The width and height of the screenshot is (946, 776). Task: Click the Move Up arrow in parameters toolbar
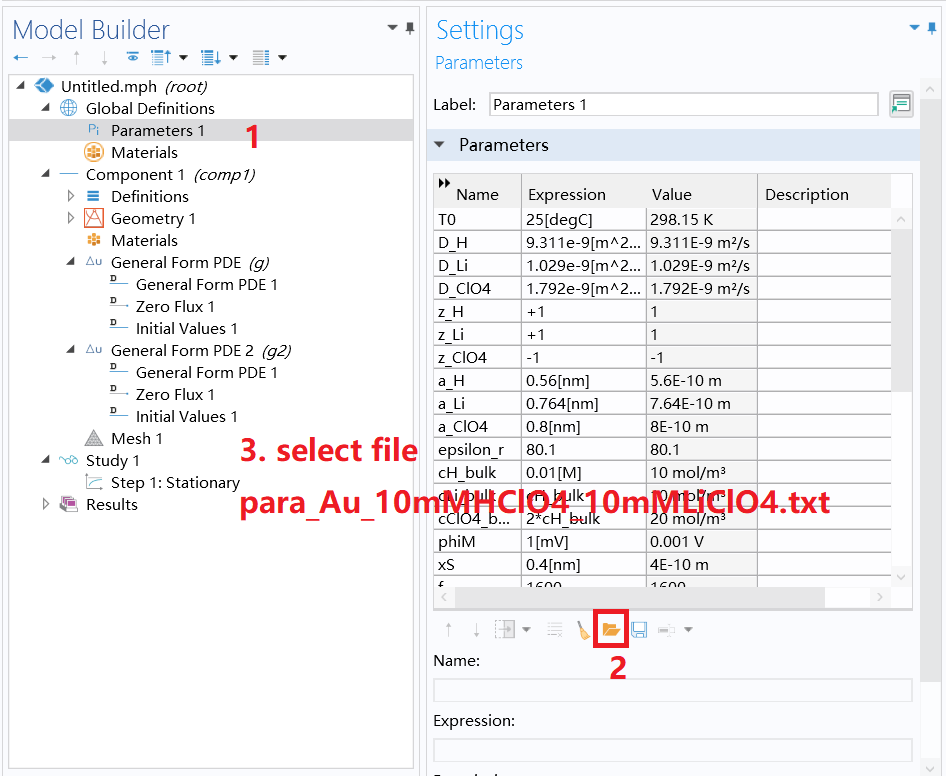pos(448,629)
